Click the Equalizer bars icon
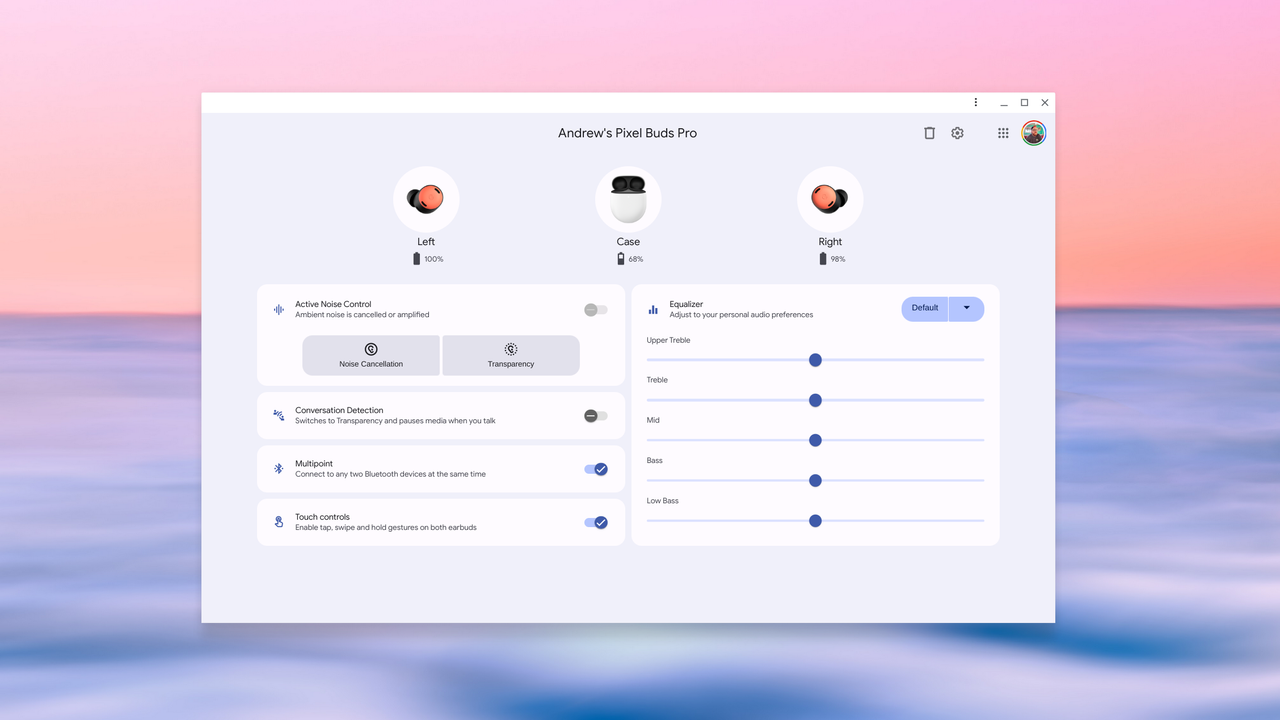Screen dimensions: 1280x720 click(x=653, y=310)
